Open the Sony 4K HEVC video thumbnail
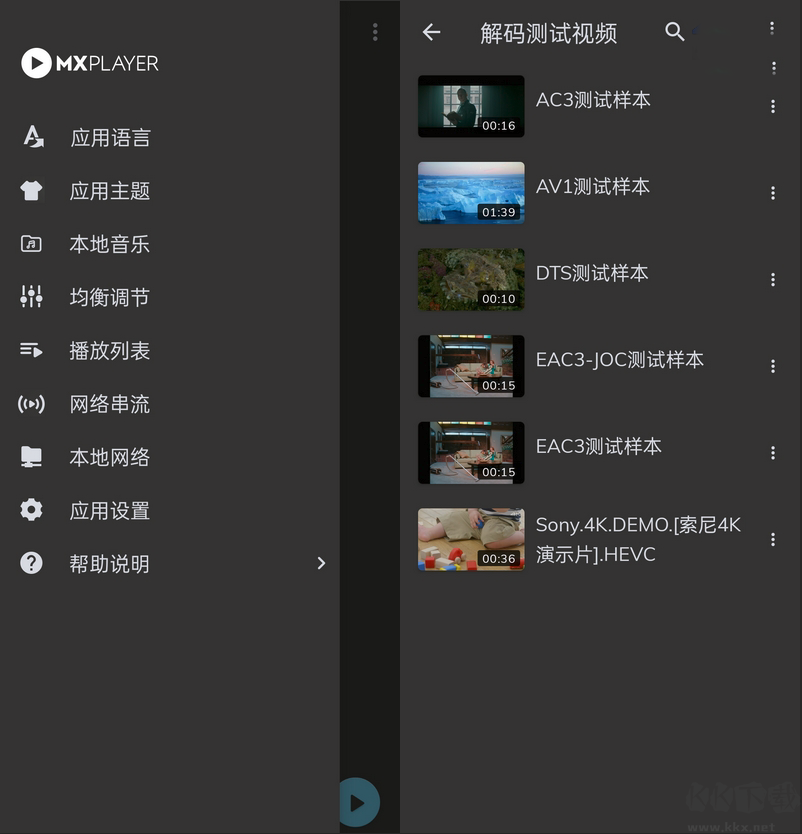The height and width of the screenshot is (834, 802). tap(470, 539)
